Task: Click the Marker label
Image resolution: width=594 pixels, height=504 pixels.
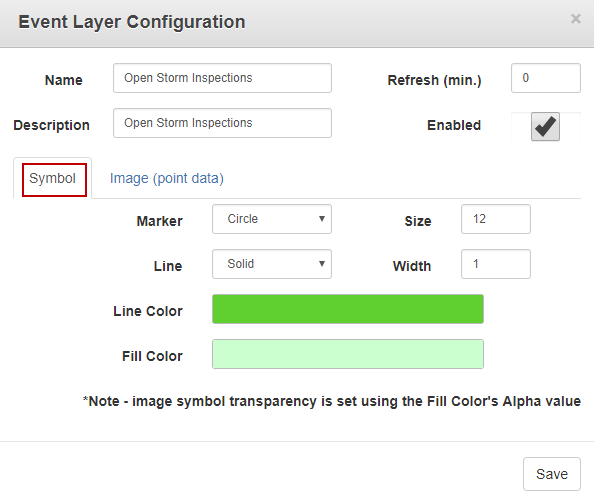Action: point(159,221)
